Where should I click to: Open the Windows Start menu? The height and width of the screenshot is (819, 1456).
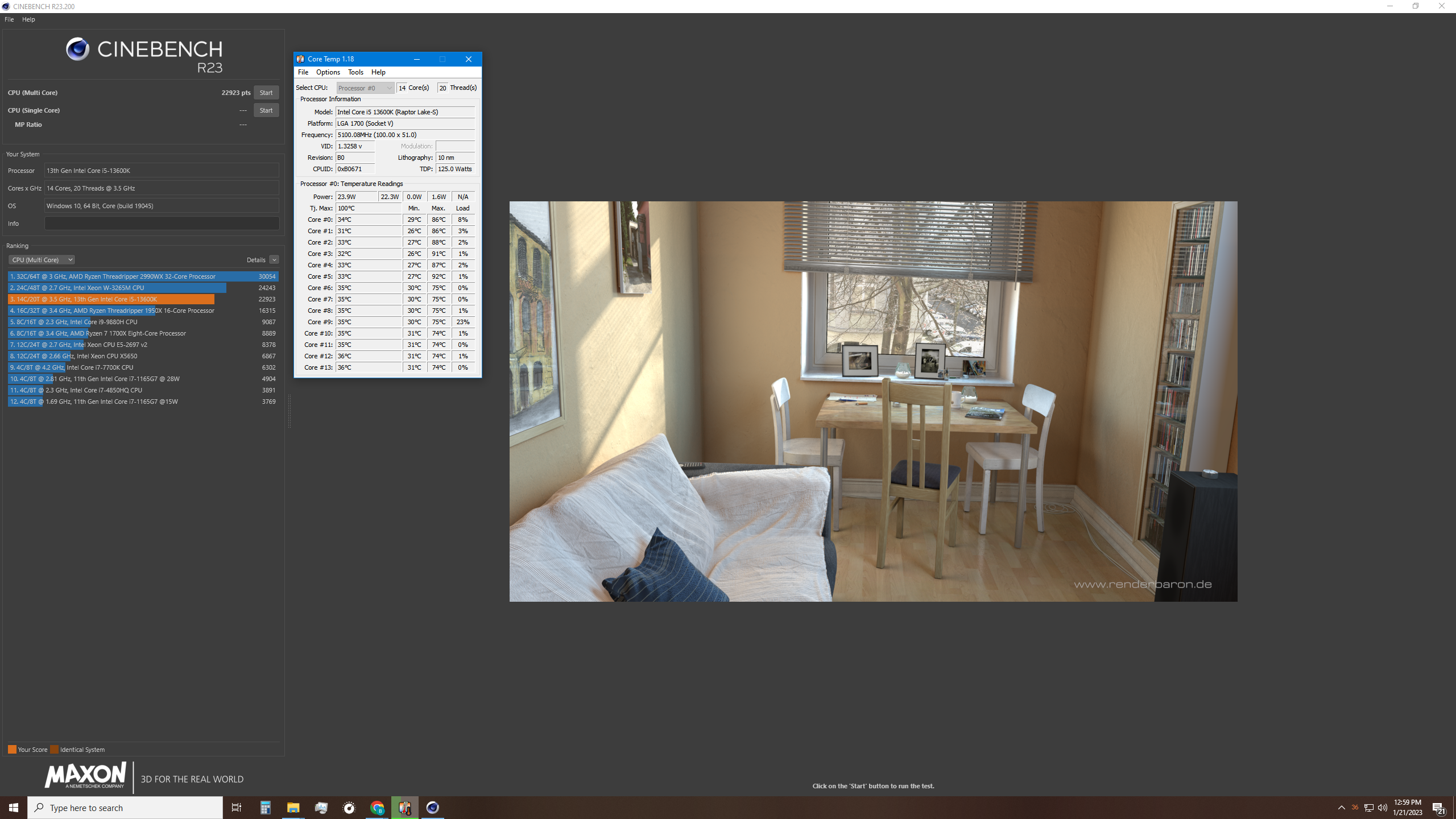click(x=14, y=808)
